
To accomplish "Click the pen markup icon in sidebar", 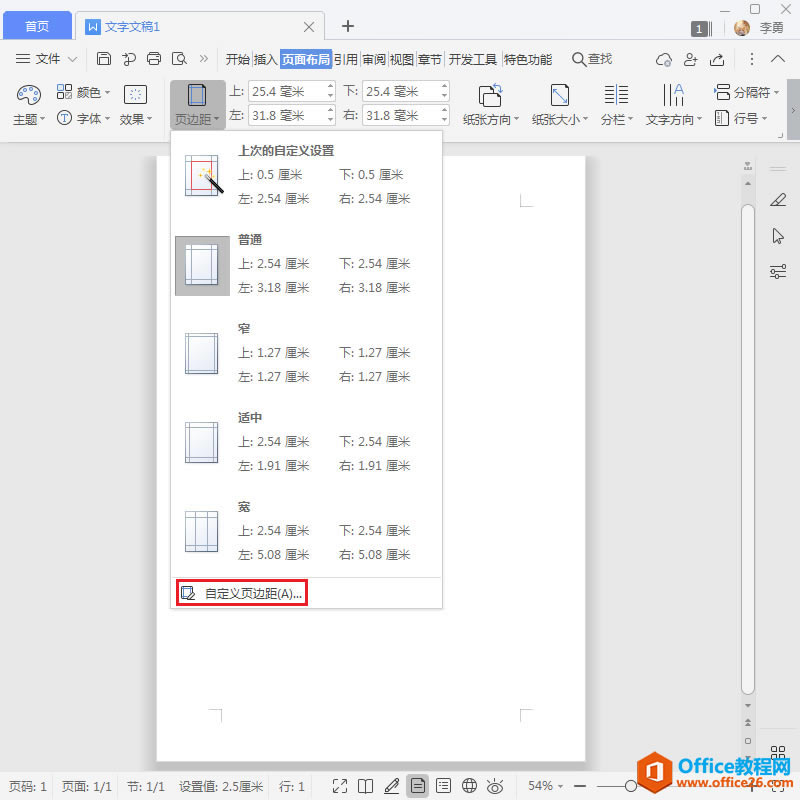I will click(778, 199).
